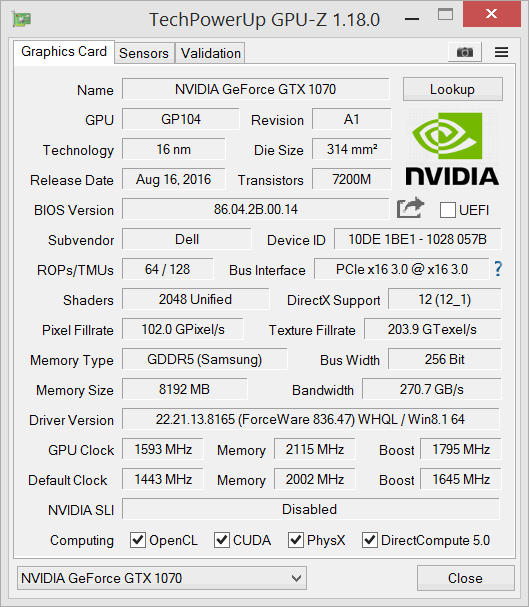Click the camera screenshot icon
The height and width of the screenshot is (607, 529).
[464, 52]
